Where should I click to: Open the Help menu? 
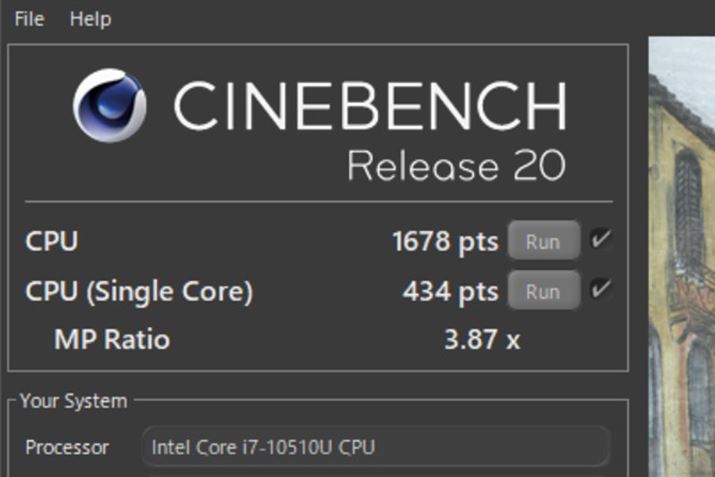click(90, 19)
